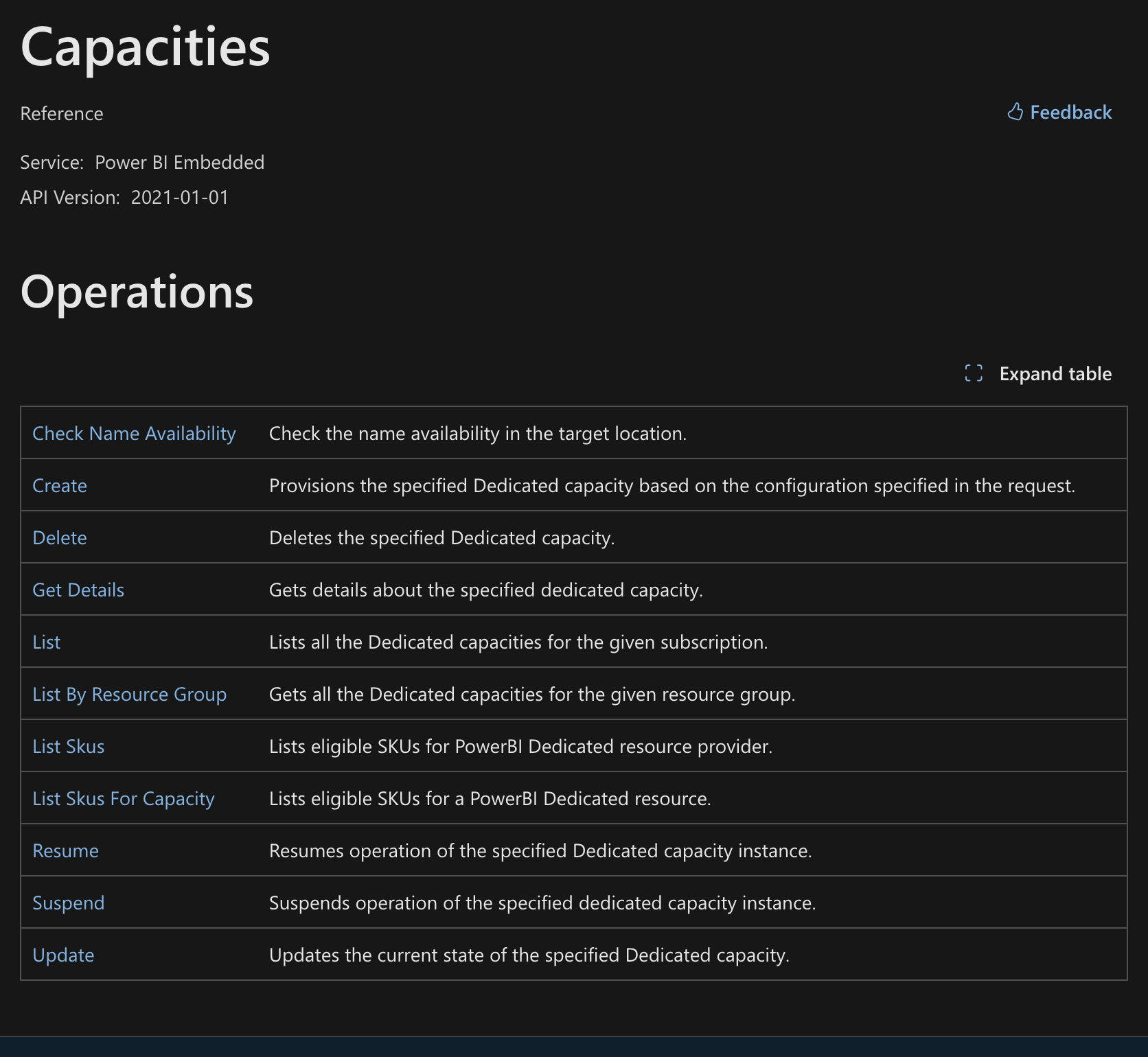Open the List Skus For Capacity link
The height and width of the screenshot is (1057, 1148).
(124, 798)
